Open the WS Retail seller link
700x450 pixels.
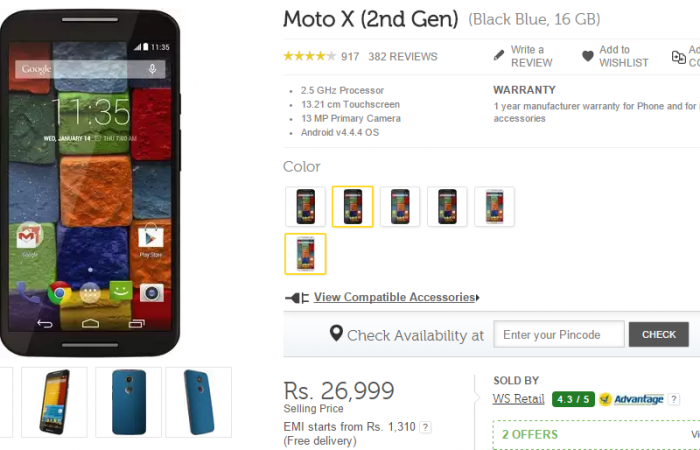(518, 399)
